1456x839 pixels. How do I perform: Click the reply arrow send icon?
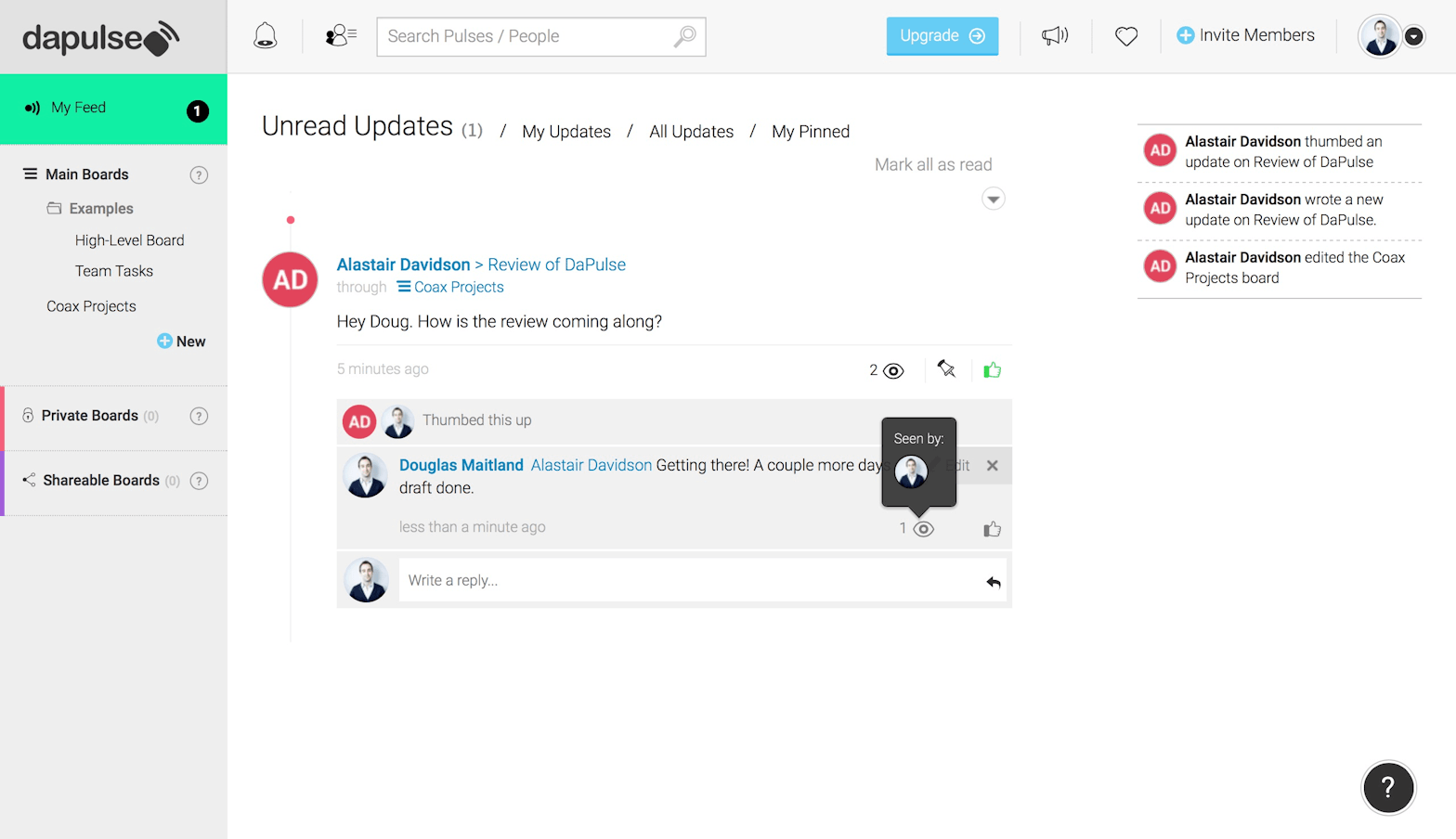(993, 582)
